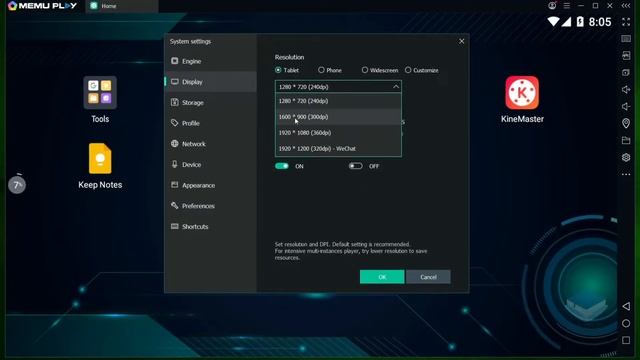This screenshot has height=360, width=640.
Task: Click the Wi-Fi status icon
Action: coord(553,22)
